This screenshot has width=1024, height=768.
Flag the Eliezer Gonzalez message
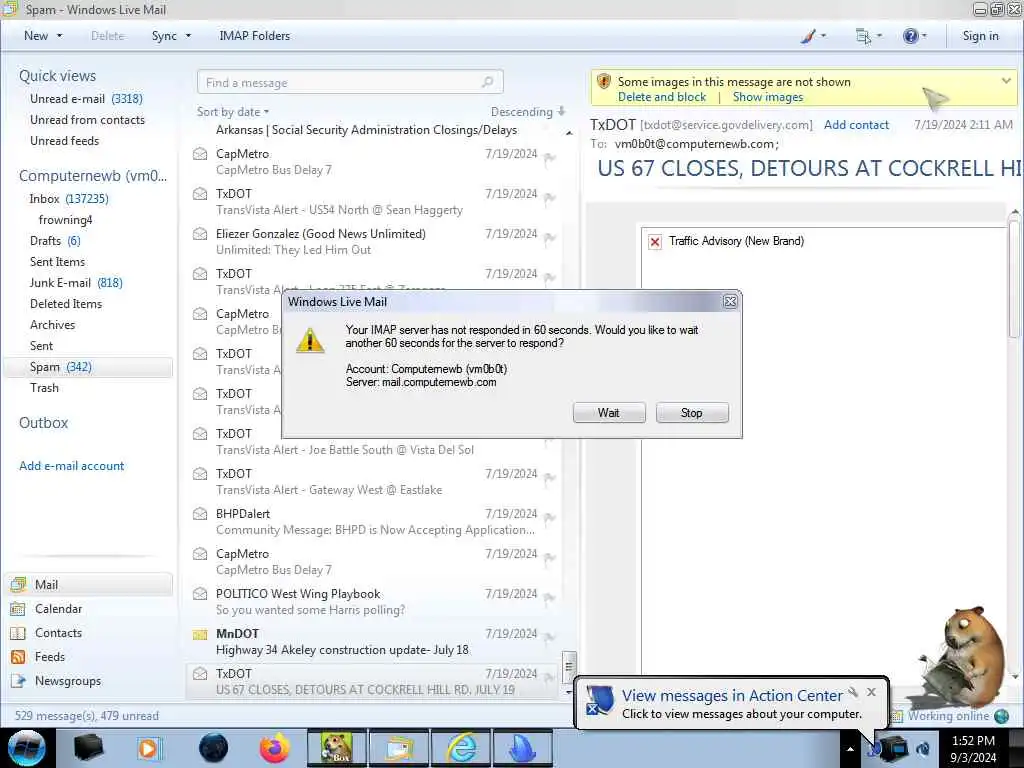coord(550,237)
